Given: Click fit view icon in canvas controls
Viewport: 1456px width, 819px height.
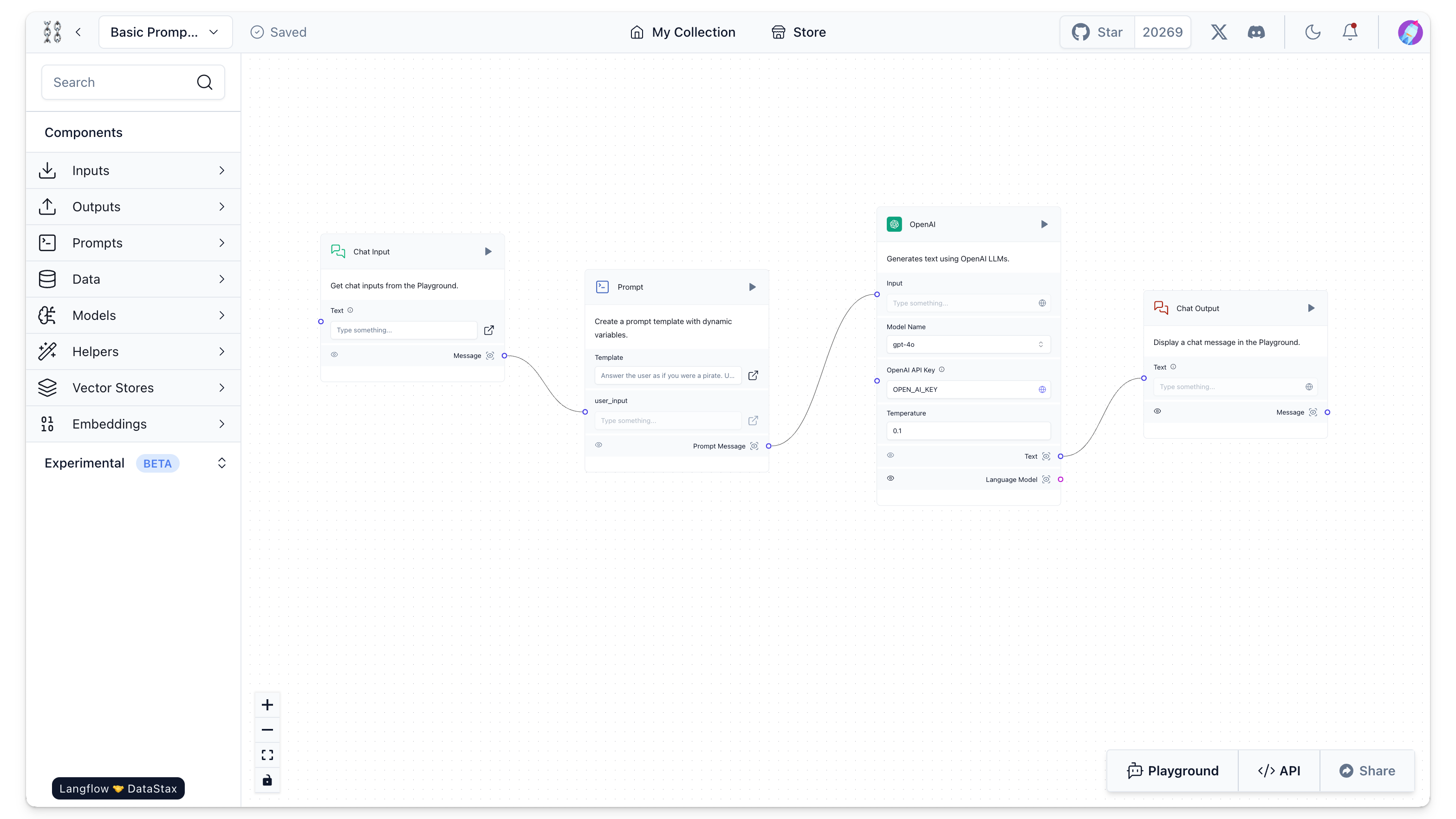Looking at the screenshot, I should (x=267, y=755).
